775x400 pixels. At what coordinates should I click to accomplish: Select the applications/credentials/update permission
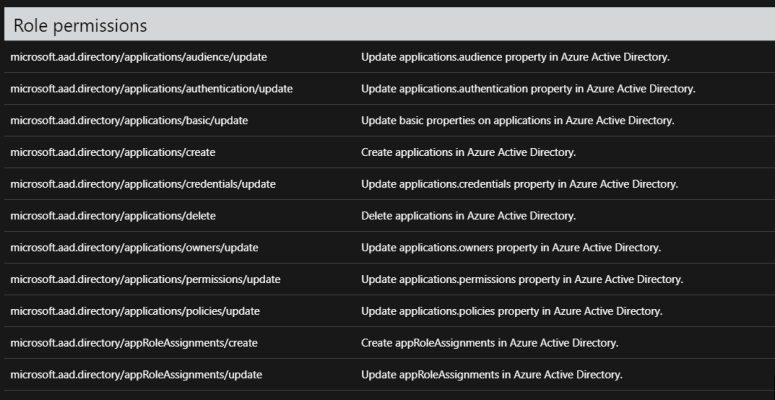[x=143, y=184]
